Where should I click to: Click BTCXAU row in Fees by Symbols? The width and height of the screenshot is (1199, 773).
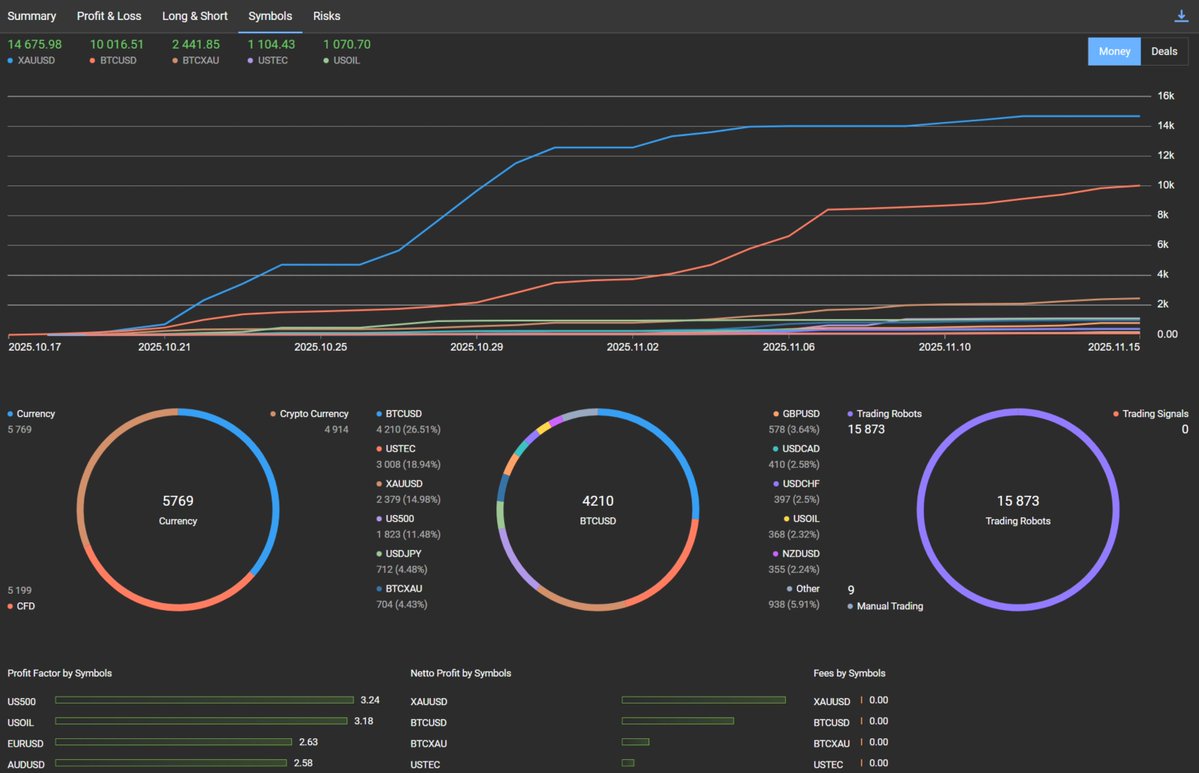coord(850,742)
